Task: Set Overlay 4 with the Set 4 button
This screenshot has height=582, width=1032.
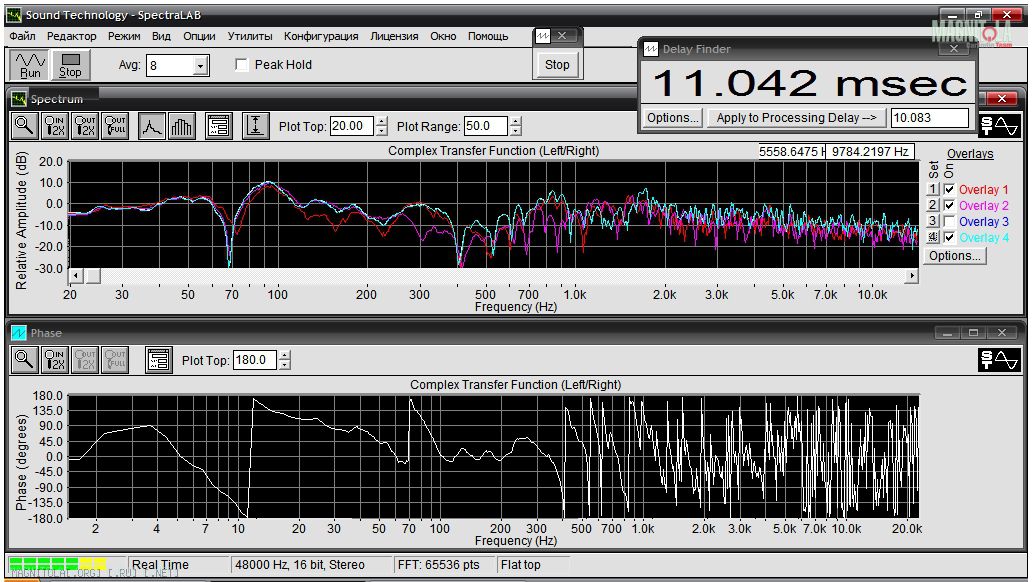Action: pyautogui.click(x=933, y=237)
